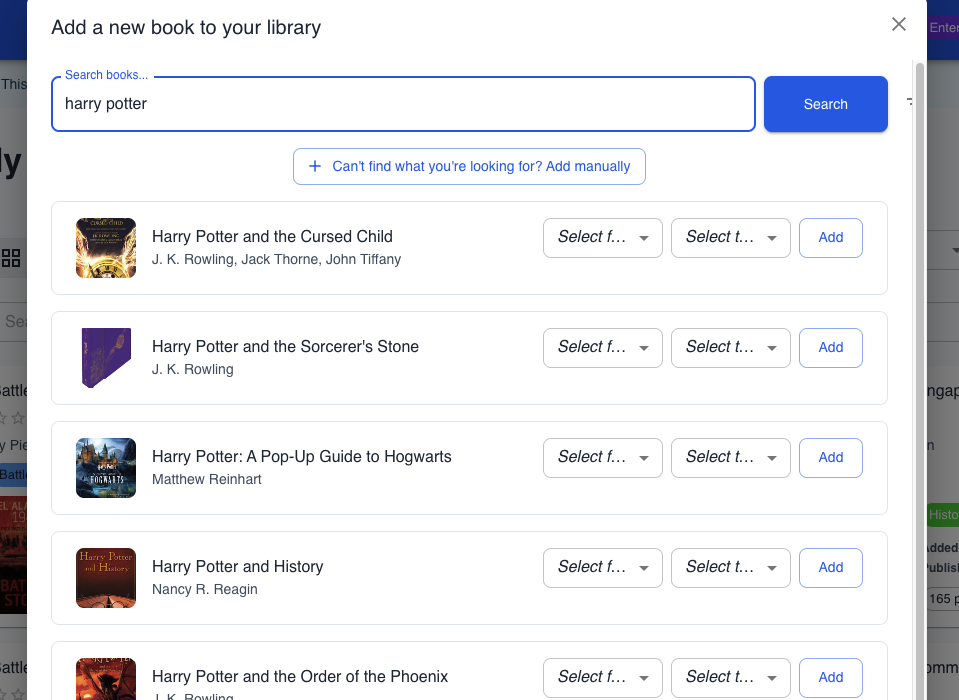
Task: Click author text Nancy R. Reagin
Action: 205,589
